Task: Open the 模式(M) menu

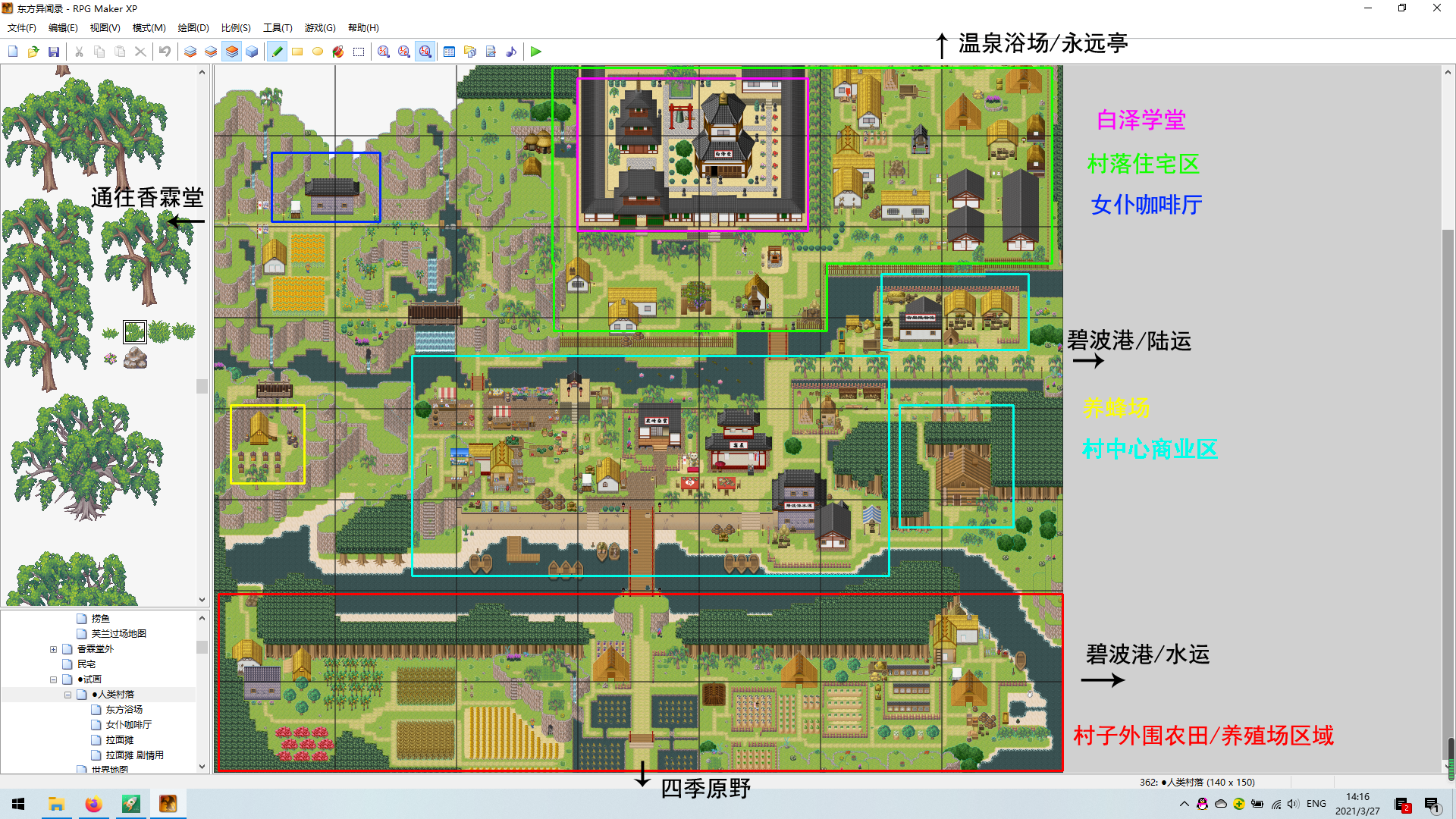Action: point(149,28)
